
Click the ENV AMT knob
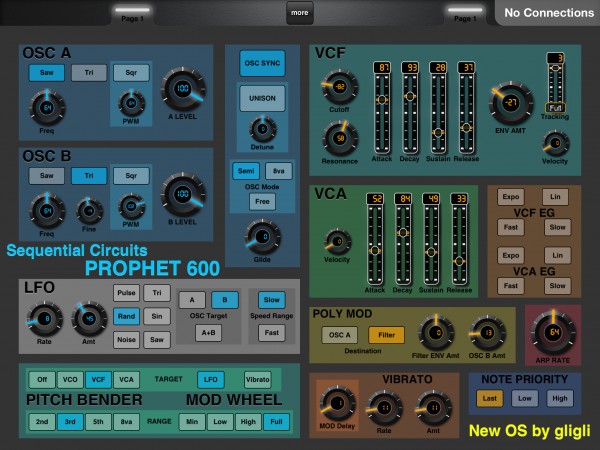tap(511, 103)
